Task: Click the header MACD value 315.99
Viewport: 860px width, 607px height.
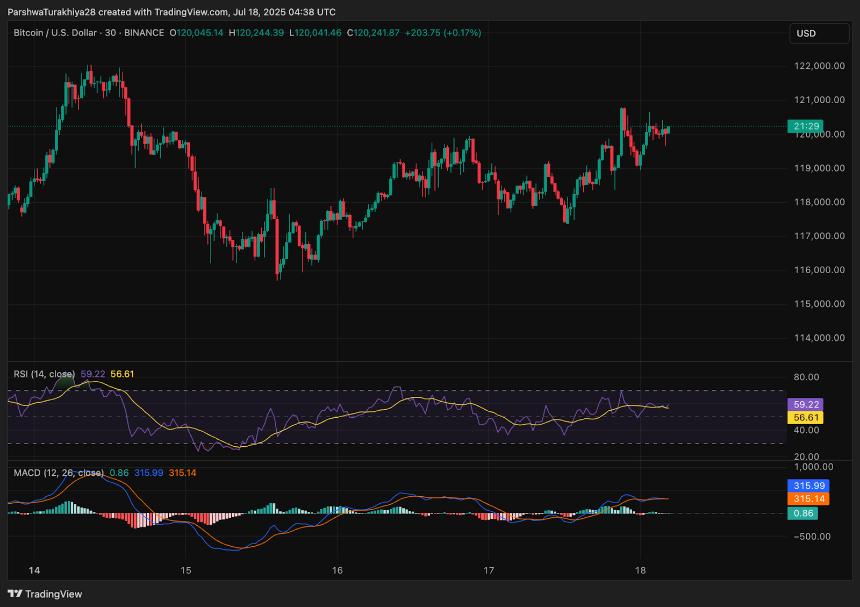Action: 149,473
